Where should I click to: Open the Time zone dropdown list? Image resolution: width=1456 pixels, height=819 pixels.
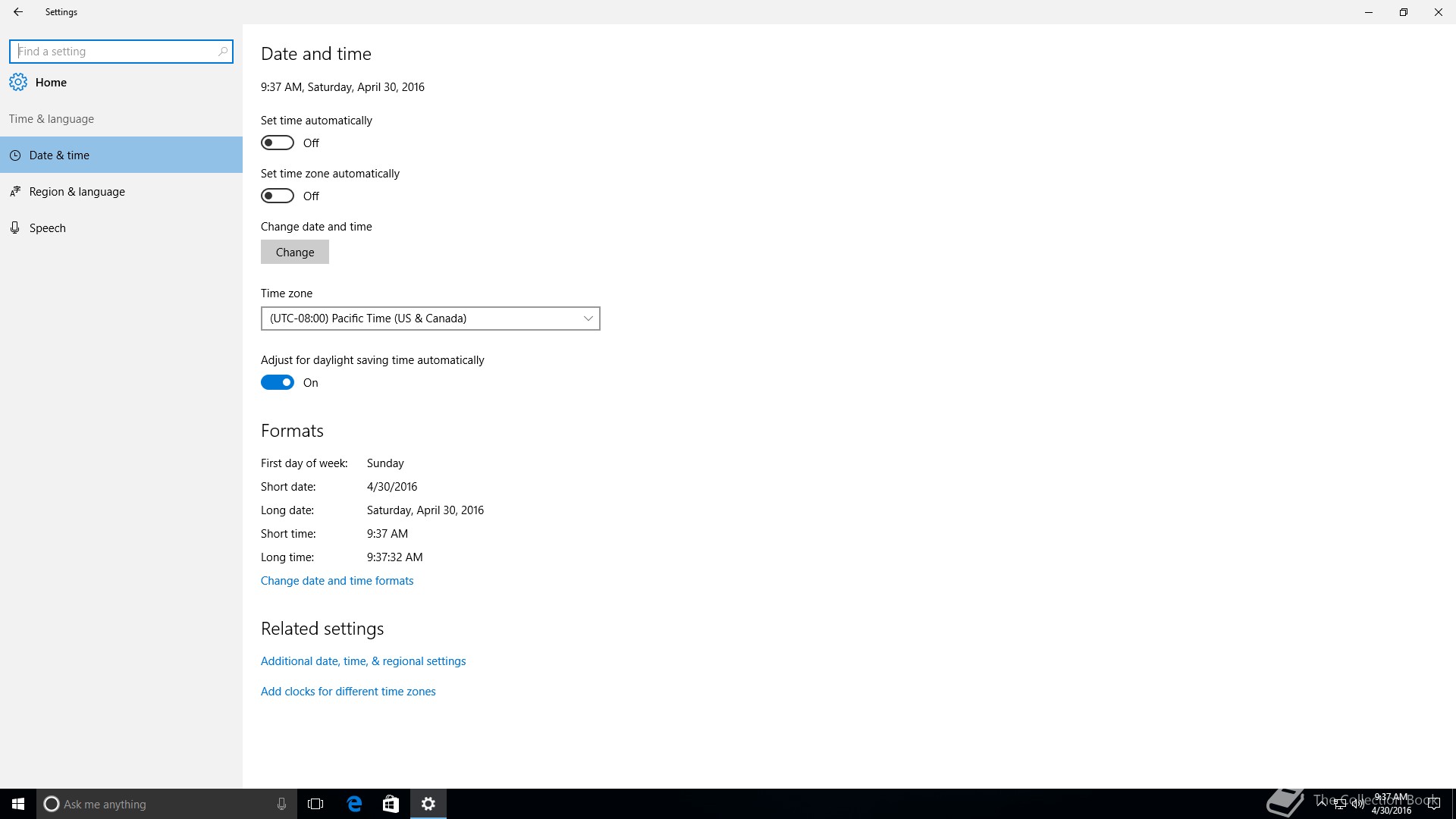pos(430,318)
